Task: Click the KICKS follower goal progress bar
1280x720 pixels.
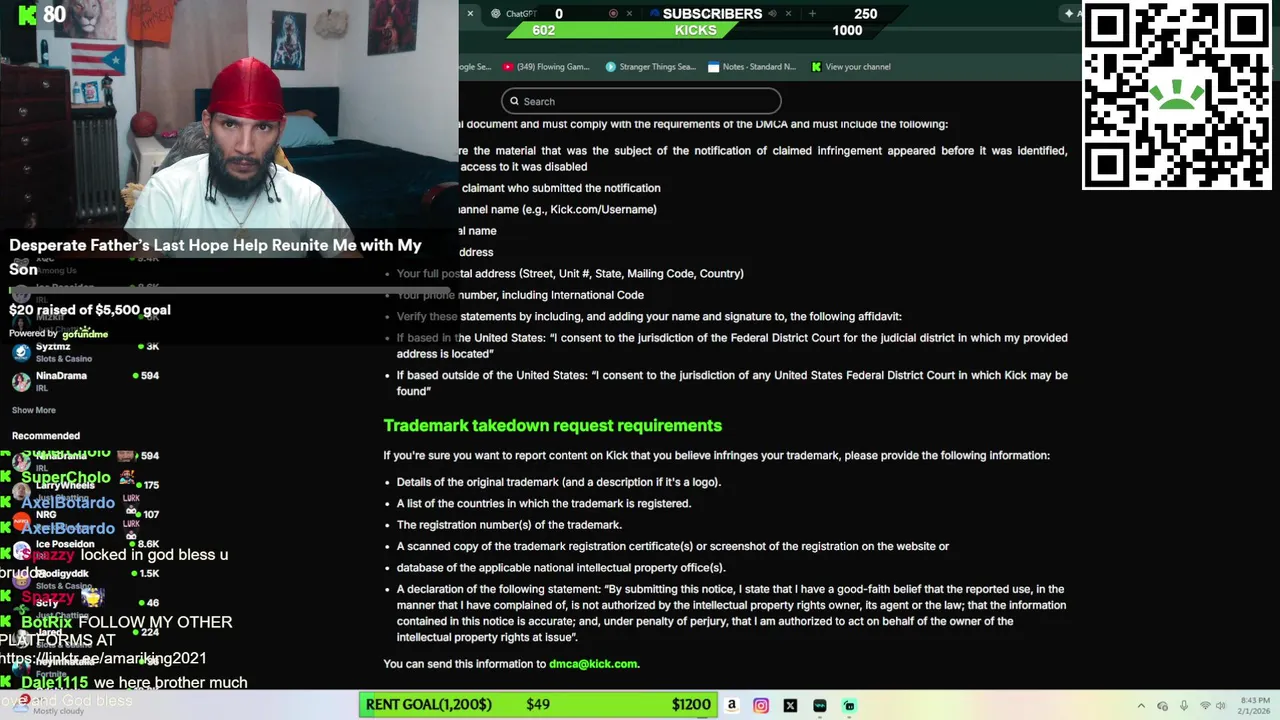Action: [x=695, y=30]
